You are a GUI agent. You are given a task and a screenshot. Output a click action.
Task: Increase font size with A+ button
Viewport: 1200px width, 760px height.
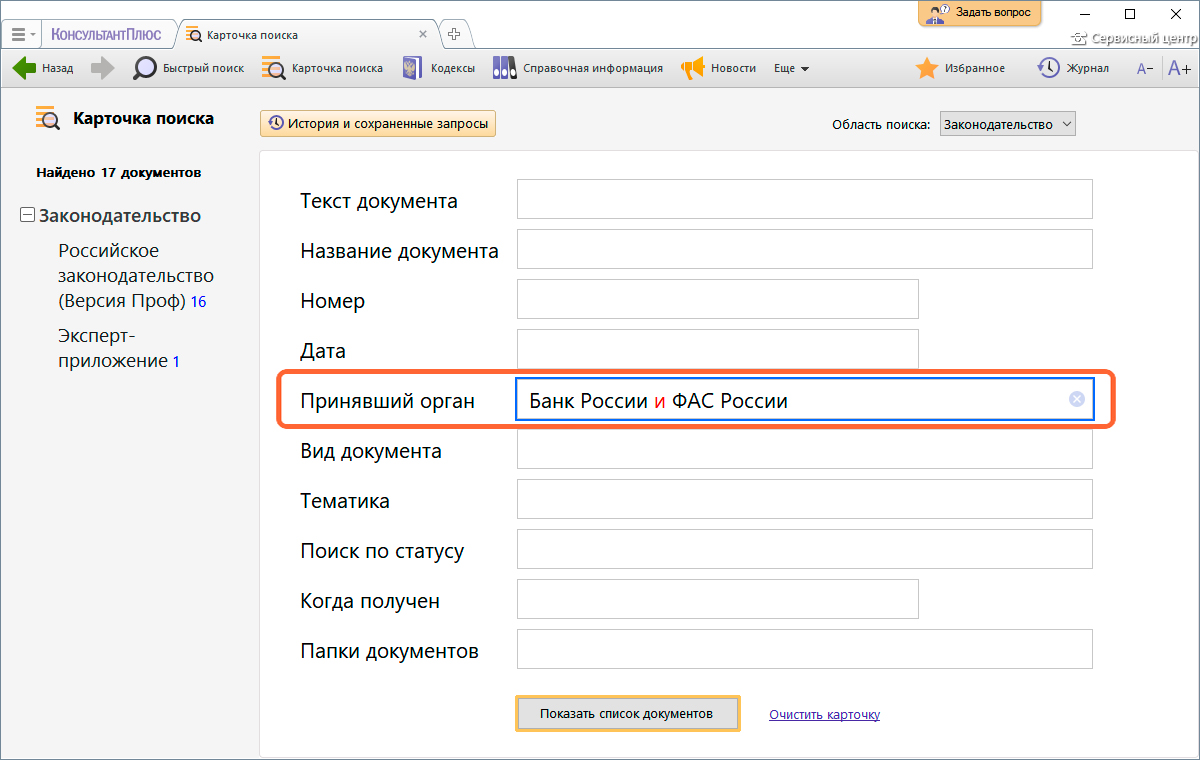1180,68
